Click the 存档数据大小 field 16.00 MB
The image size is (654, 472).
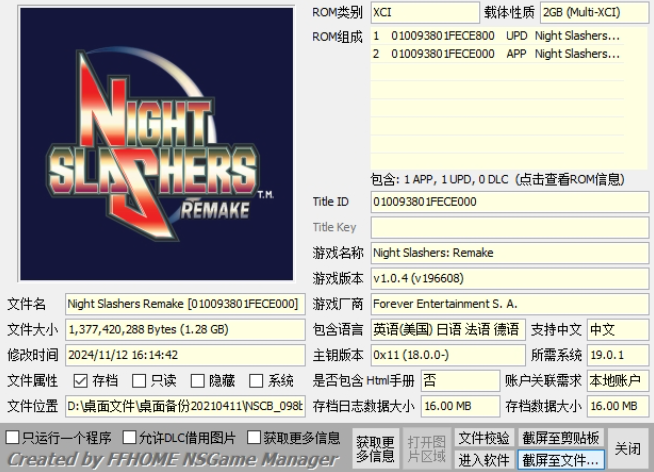[x=618, y=406]
